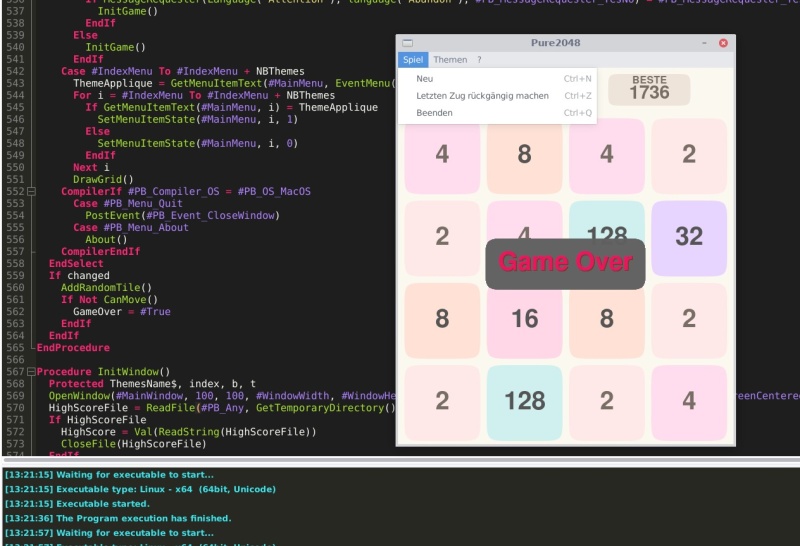Click 'If Not CanMove()' on line 561
This screenshot has height=546, width=800.
tap(109, 300)
